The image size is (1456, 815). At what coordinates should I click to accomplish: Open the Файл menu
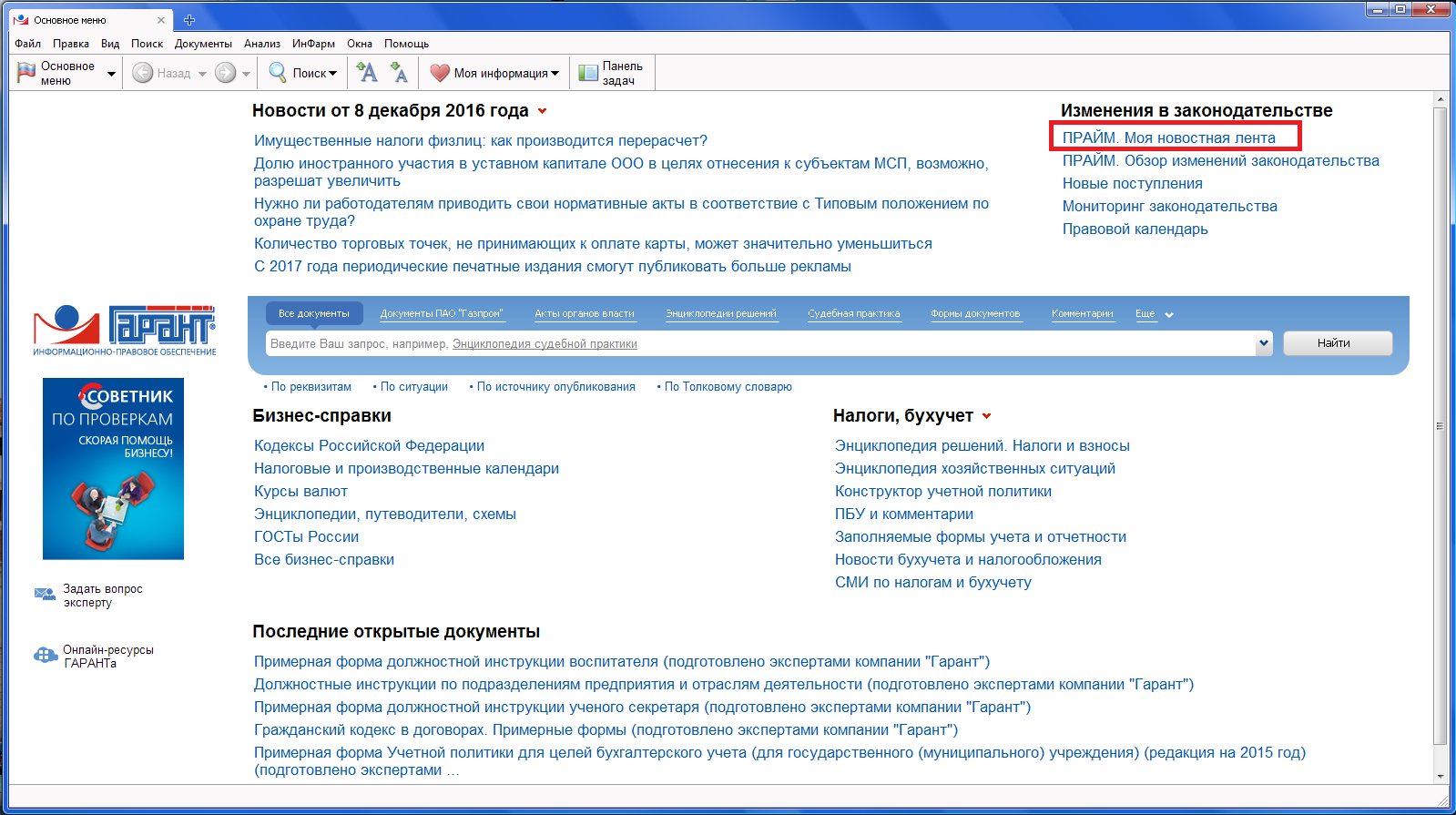coord(27,44)
